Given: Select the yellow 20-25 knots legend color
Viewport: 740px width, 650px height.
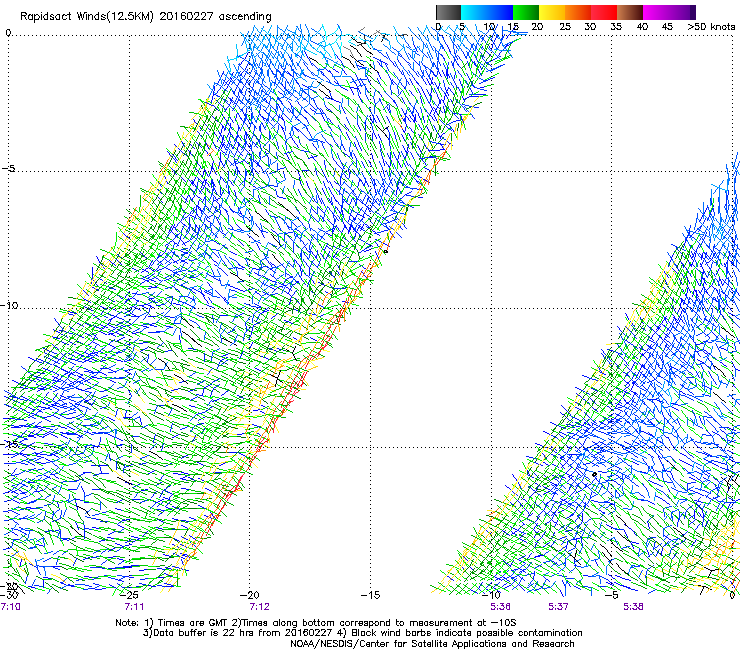Looking at the screenshot, I should [x=552, y=12].
